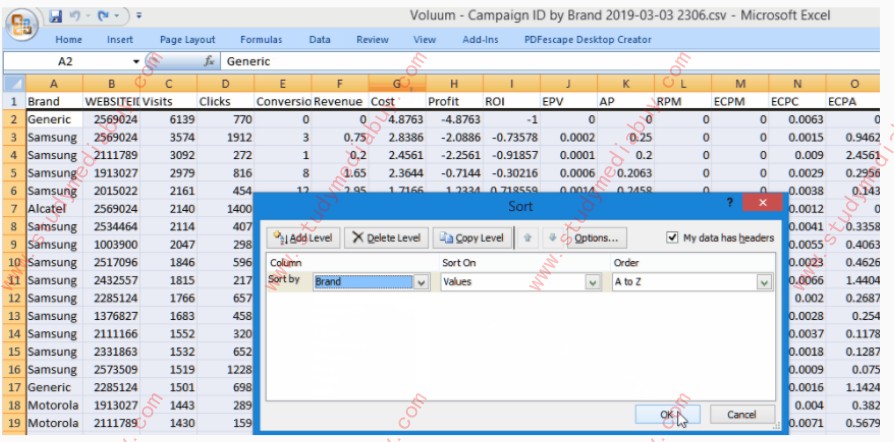Click the Alcatel cell in row 7
The width and height of the screenshot is (894, 442).
pos(54,209)
